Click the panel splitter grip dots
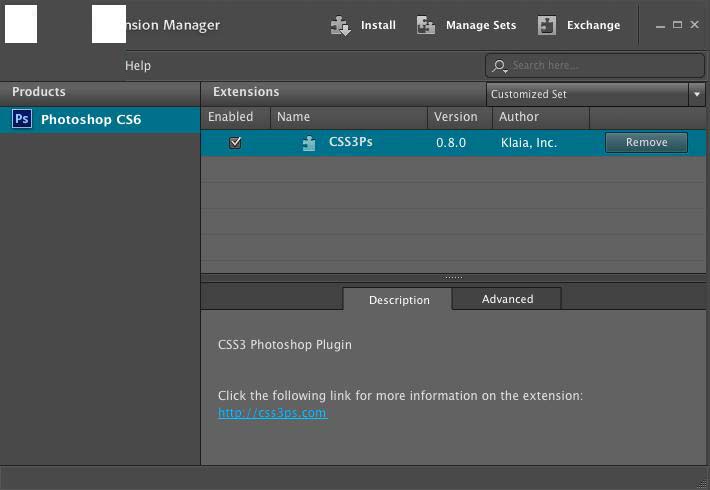The width and height of the screenshot is (710, 490). 453,277
